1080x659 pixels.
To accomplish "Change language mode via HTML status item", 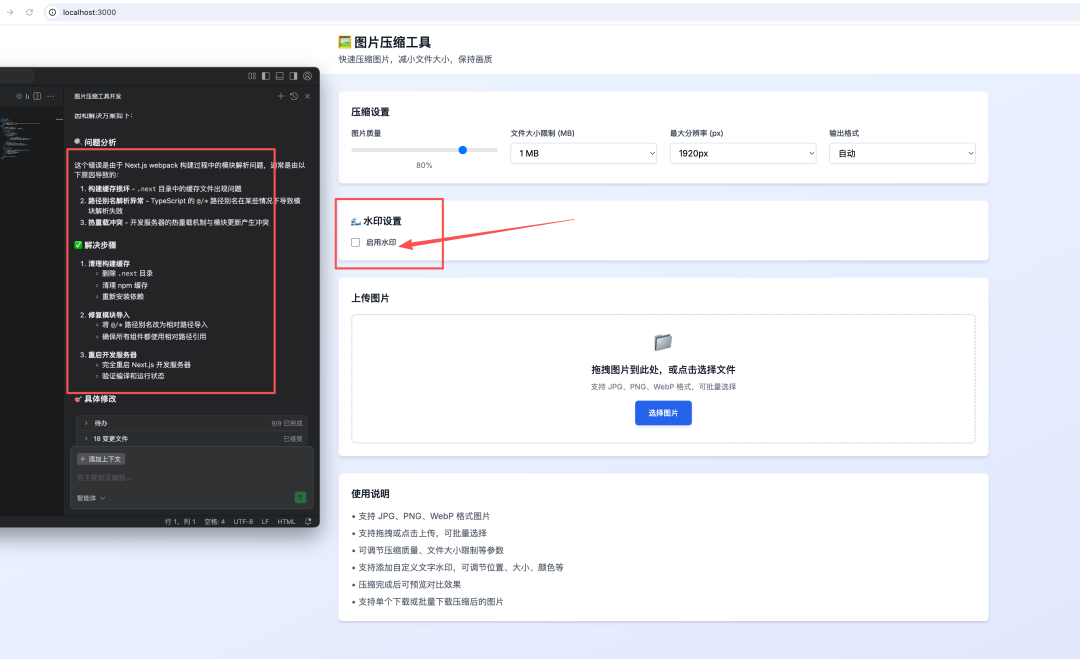I will [x=287, y=521].
